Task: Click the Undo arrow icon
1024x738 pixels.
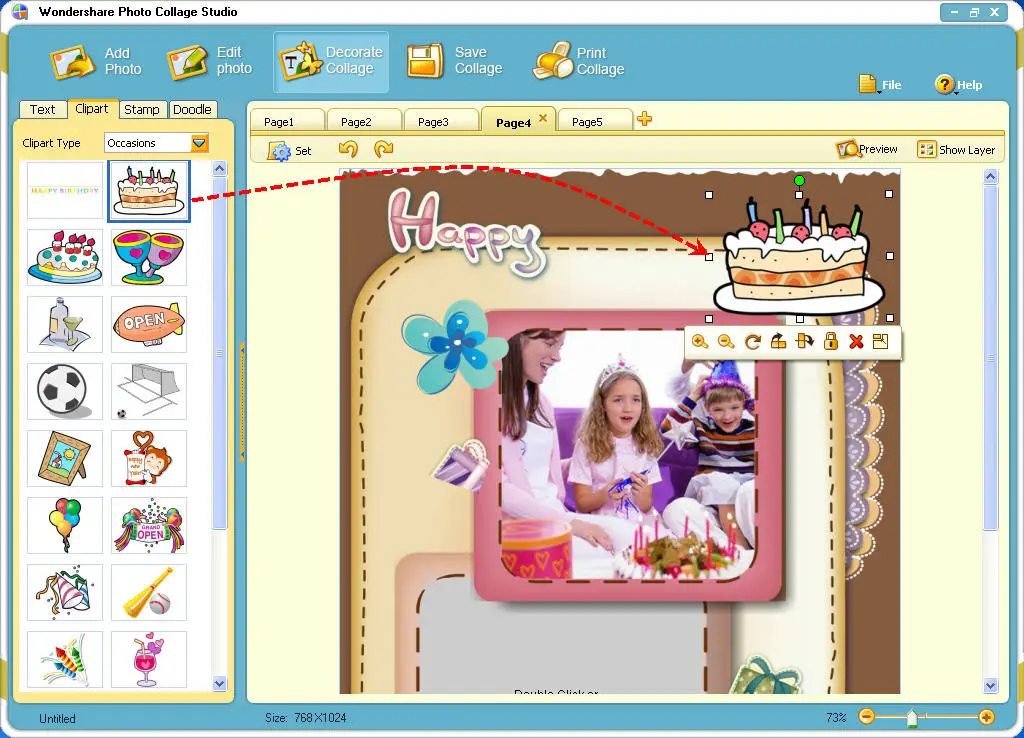Action: click(x=348, y=150)
